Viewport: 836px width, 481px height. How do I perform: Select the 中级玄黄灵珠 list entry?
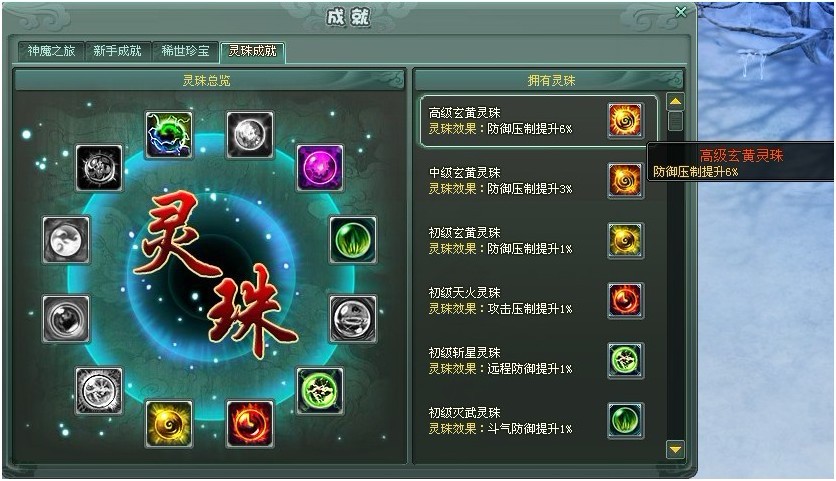(x=537, y=181)
